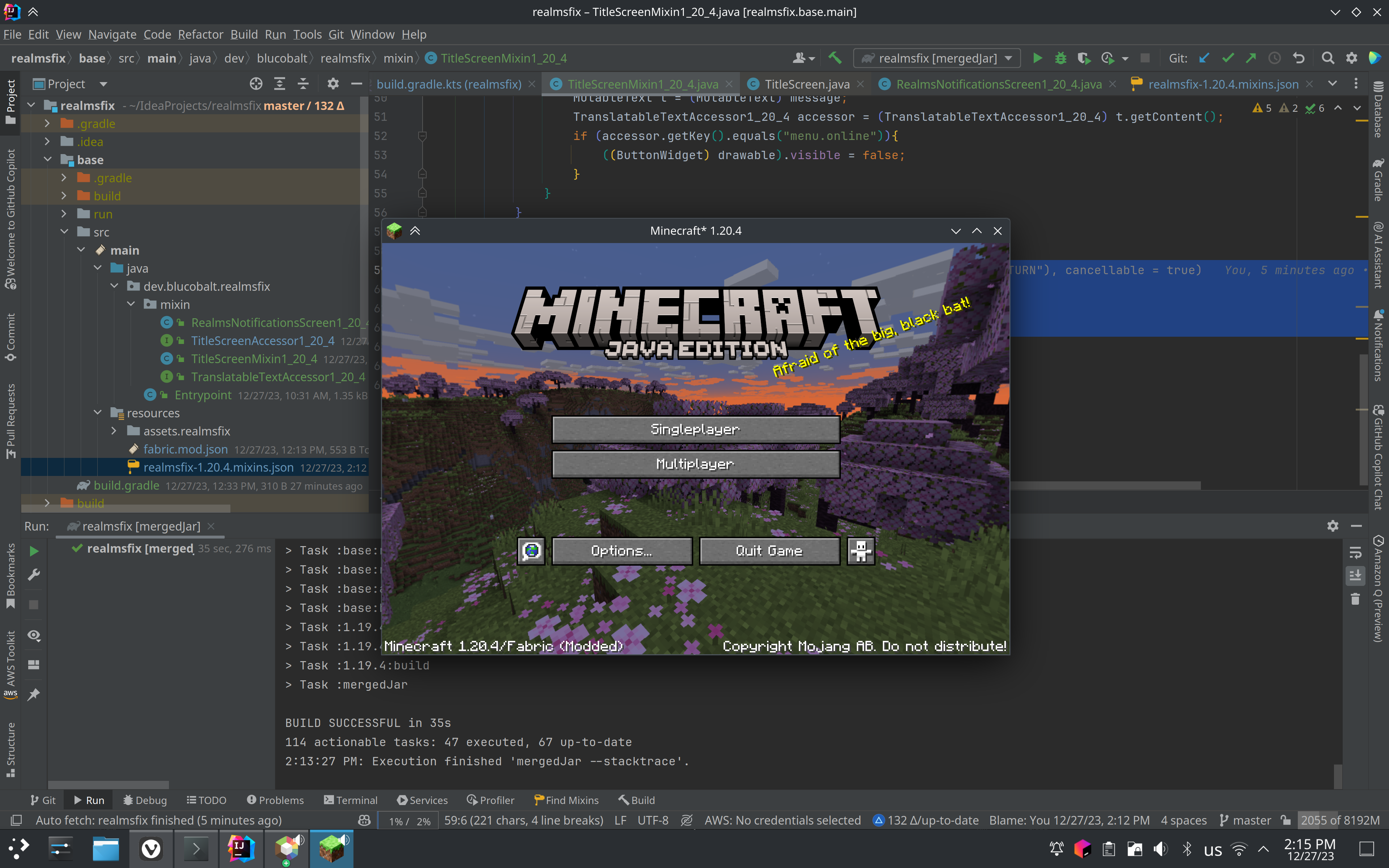
Task: Open Search Everywhere magnifier icon
Action: [1327, 58]
